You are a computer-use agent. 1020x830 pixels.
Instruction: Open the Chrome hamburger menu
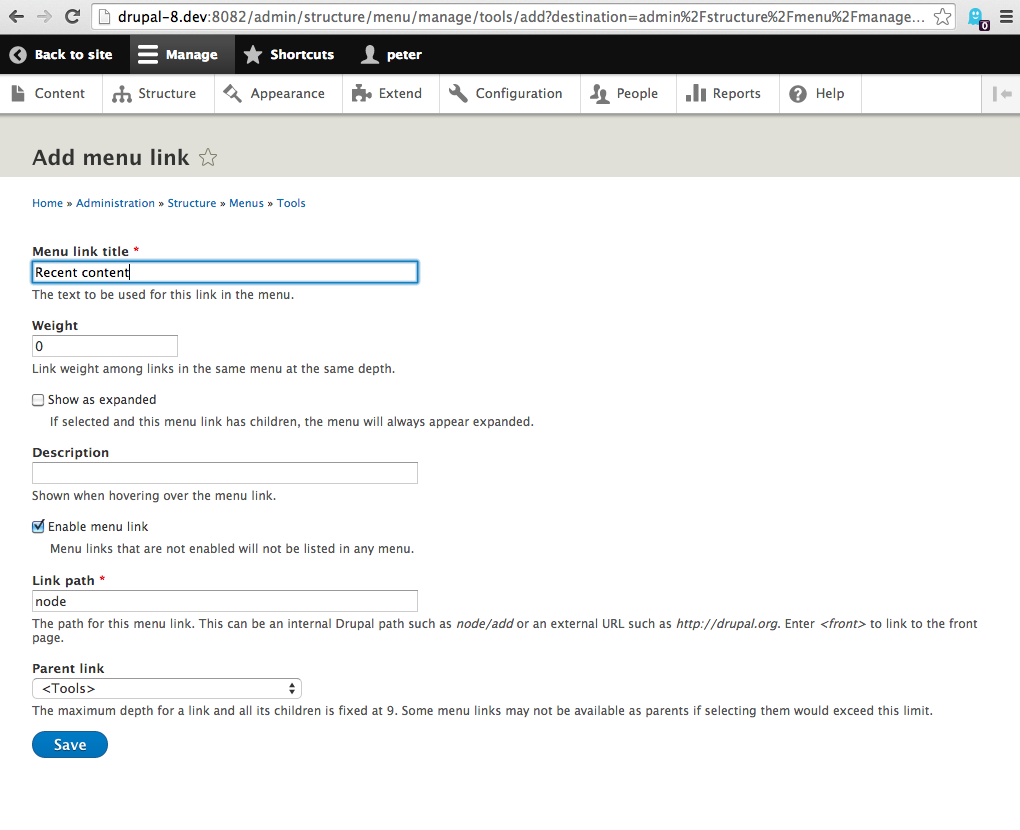(1006, 17)
